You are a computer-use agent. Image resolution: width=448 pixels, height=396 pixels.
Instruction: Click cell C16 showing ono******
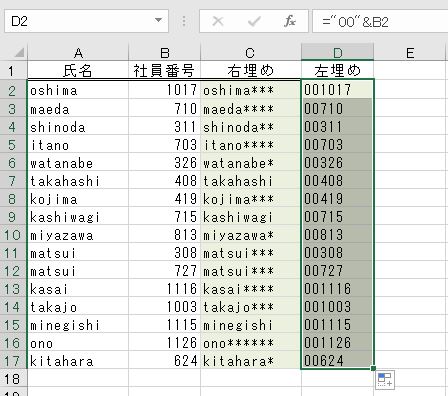pyautogui.click(x=250, y=343)
